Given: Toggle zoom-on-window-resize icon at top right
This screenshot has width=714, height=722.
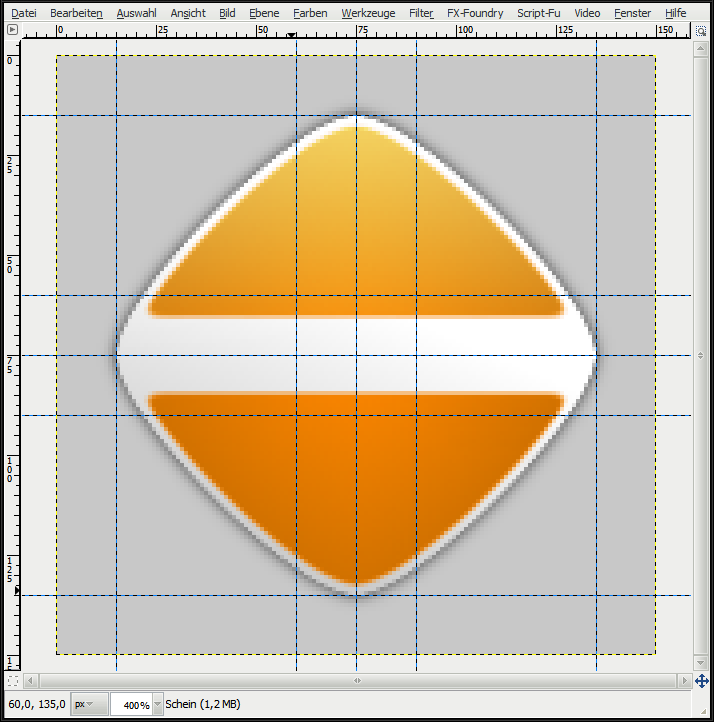Looking at the screenshot, I should pyautogui.click(x=701, y=31).
